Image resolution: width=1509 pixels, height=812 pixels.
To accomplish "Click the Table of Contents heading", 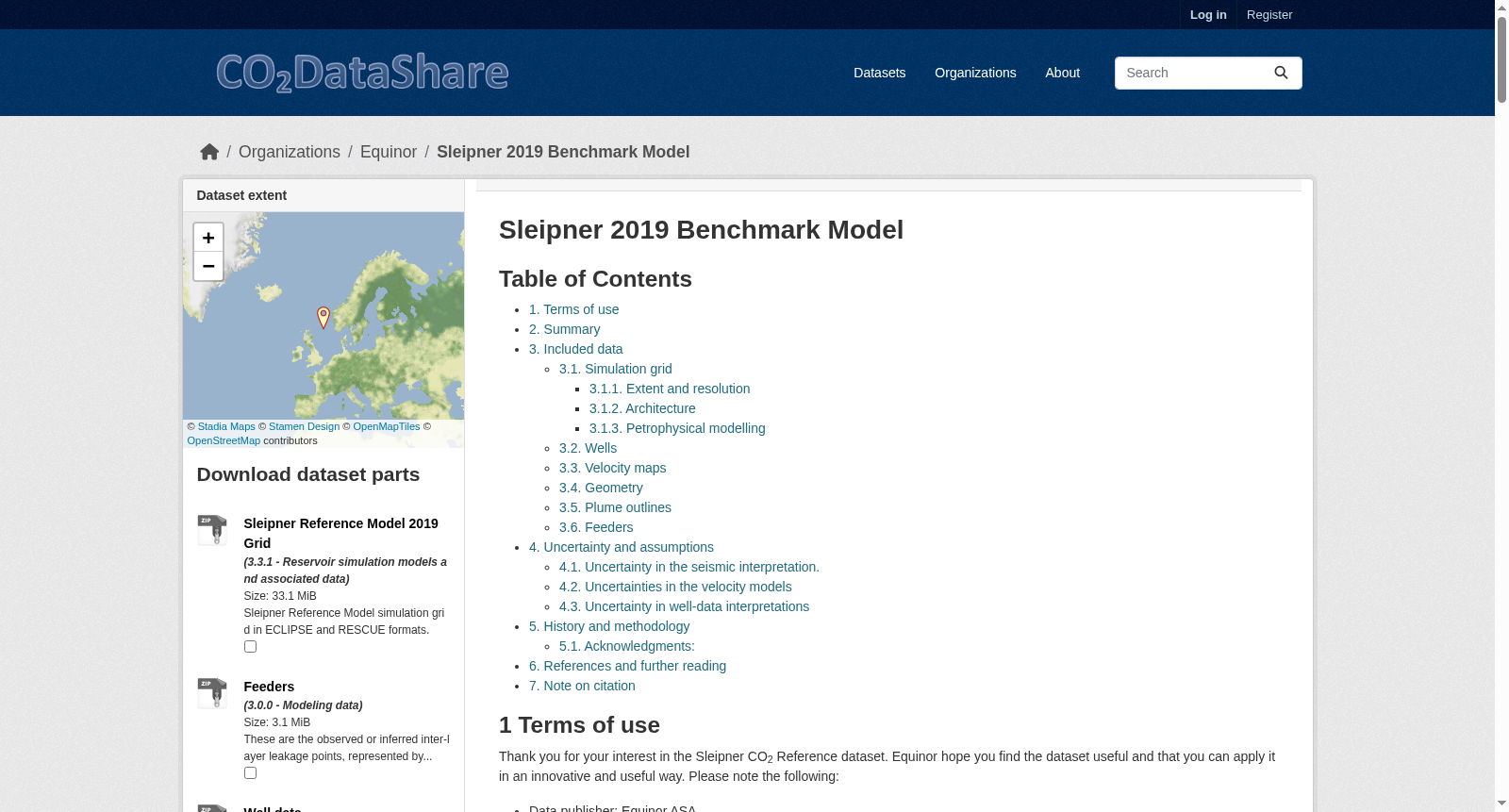I will point(595,279).
